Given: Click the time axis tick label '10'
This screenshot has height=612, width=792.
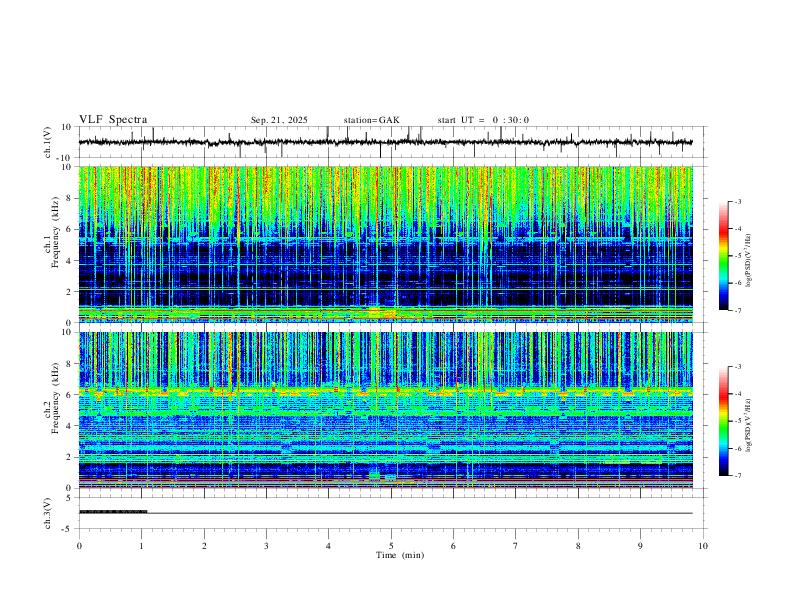Looking at the screenshot, I should (x=703, y=546).
